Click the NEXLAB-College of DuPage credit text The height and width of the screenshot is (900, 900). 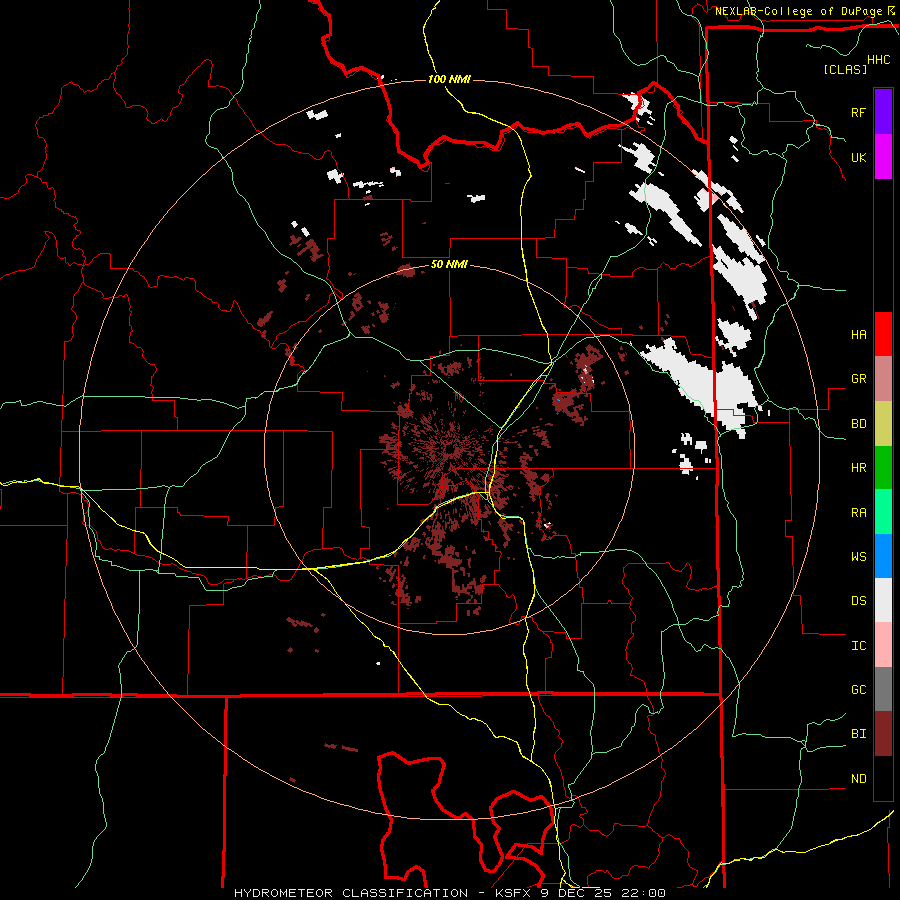tap(798, 11)
